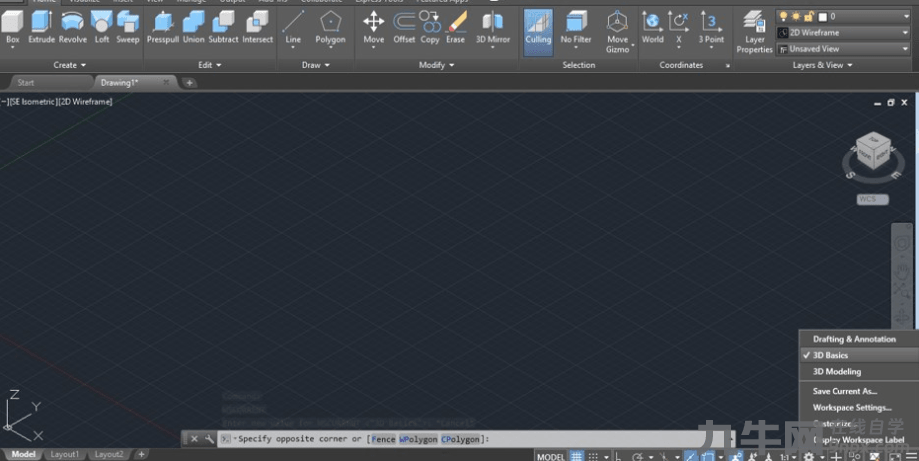This screenshot has width=919, height=461.
Task: Select the 3D Modeling workspace
Action: click(859, 371)
